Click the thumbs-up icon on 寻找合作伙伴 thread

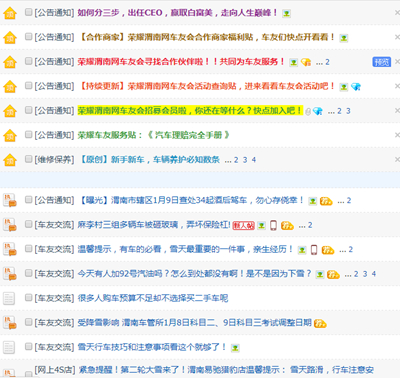(306, 62)
